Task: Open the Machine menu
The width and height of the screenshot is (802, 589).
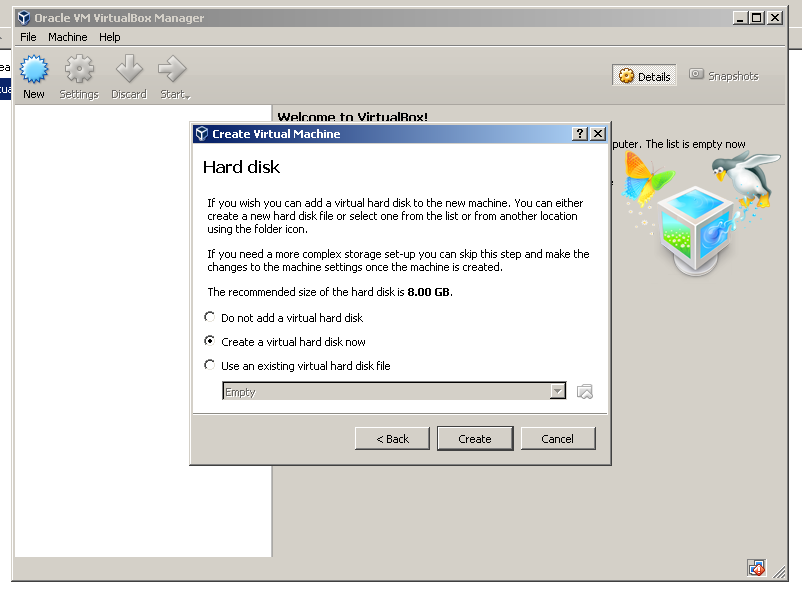Action: click(x=68, y=37)
